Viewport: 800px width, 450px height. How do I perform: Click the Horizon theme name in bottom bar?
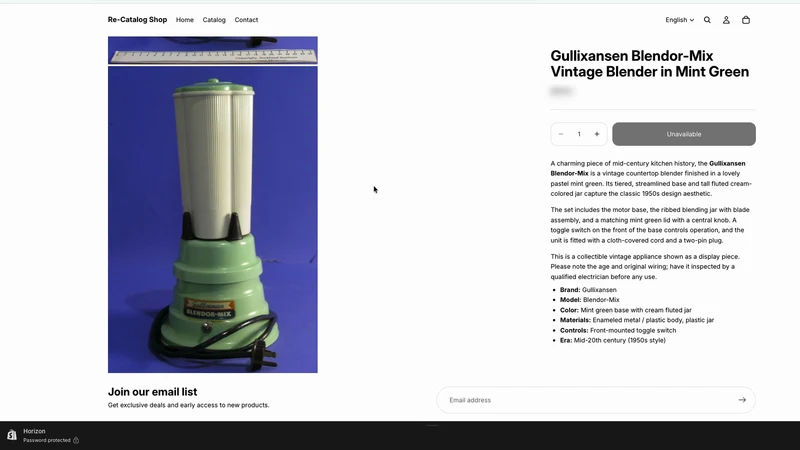(x=34, y=431)
